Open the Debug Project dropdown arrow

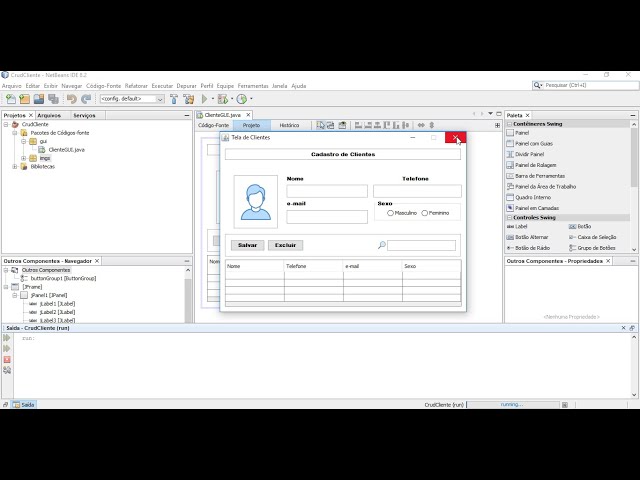tap(232, 99)
